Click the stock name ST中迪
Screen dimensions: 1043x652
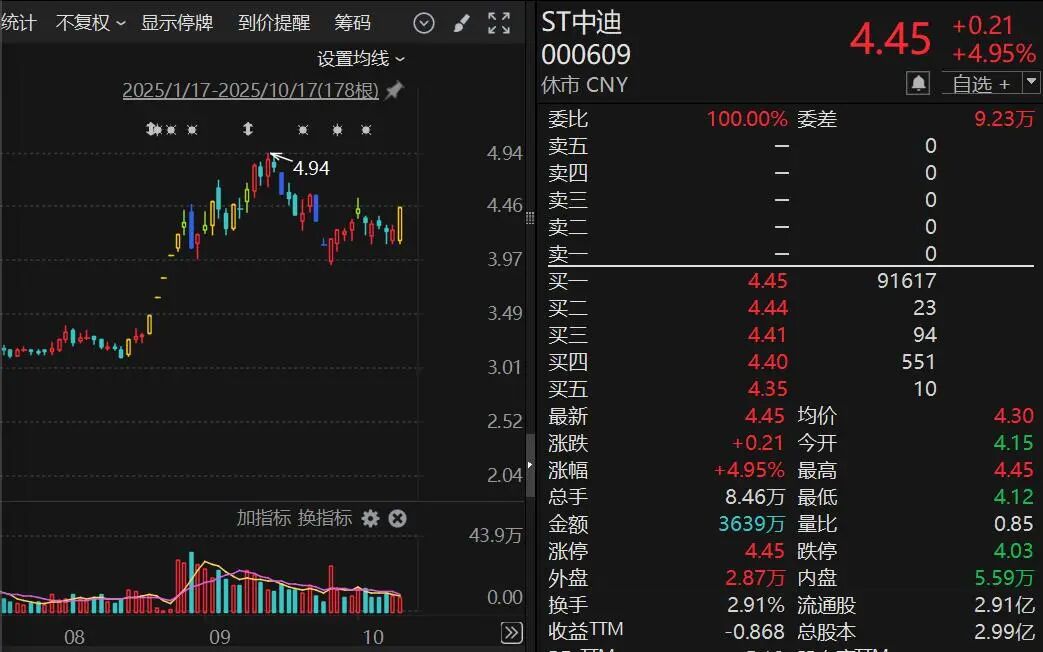click(x=581, y=23)
